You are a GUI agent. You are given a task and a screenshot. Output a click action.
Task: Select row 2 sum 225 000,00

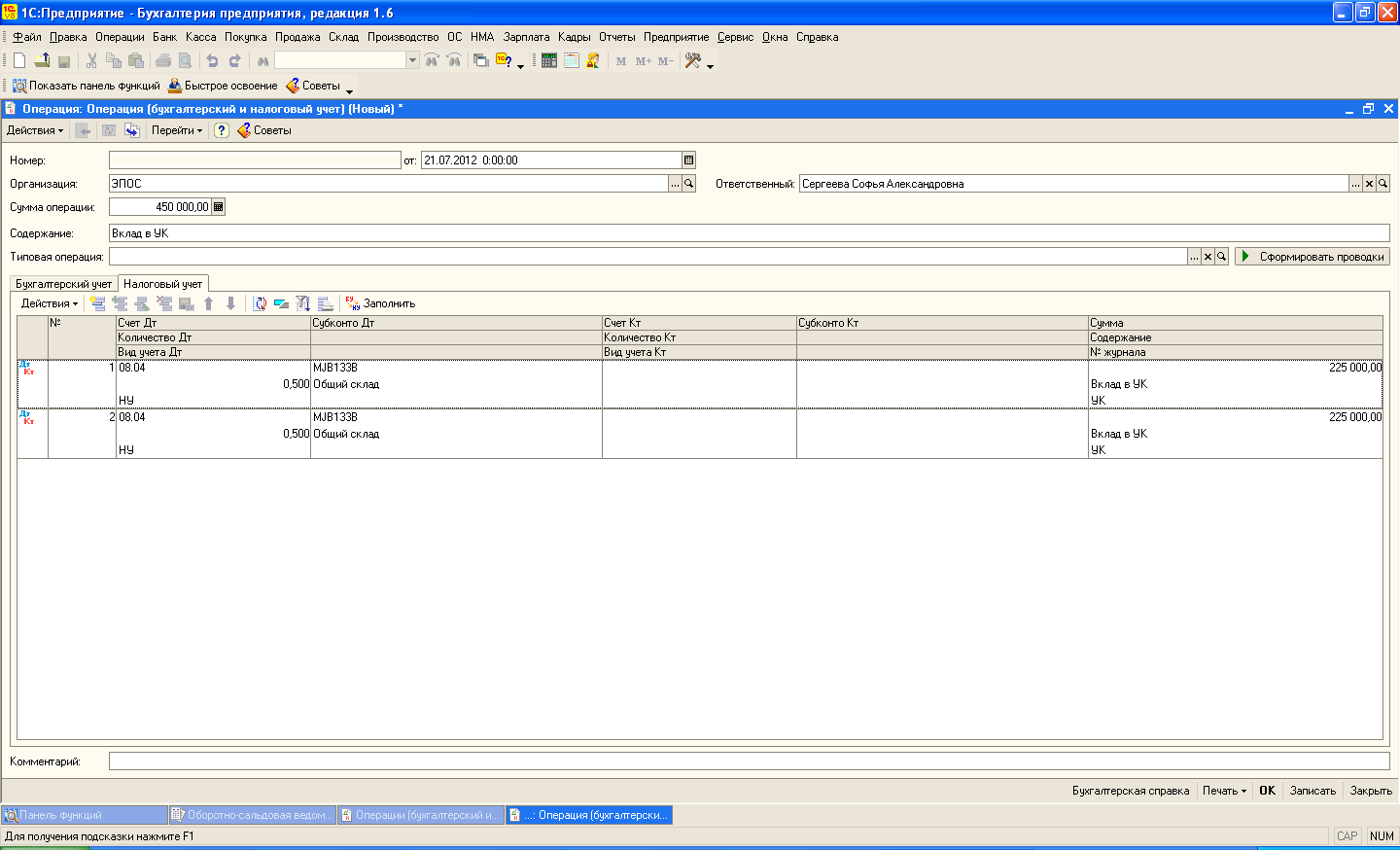(x=1236, y=417)
